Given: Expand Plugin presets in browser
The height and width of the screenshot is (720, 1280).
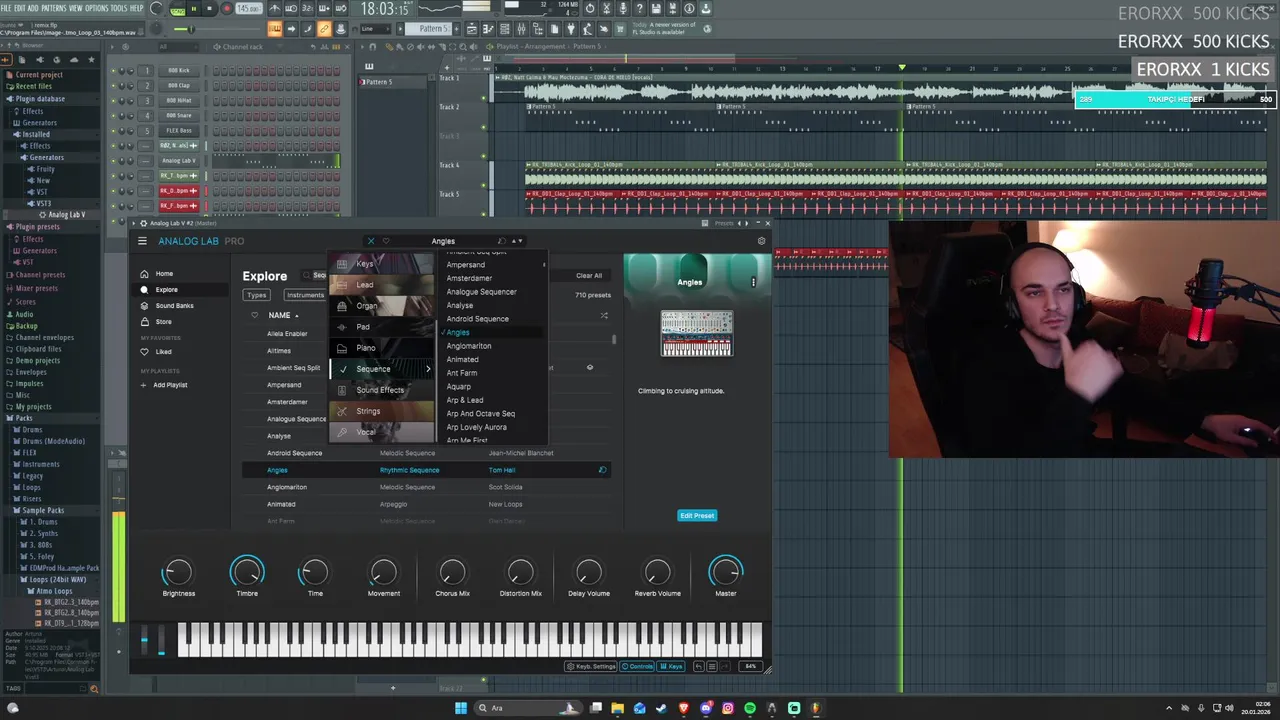Looking at the screenshot, I should tap(37, 227).
